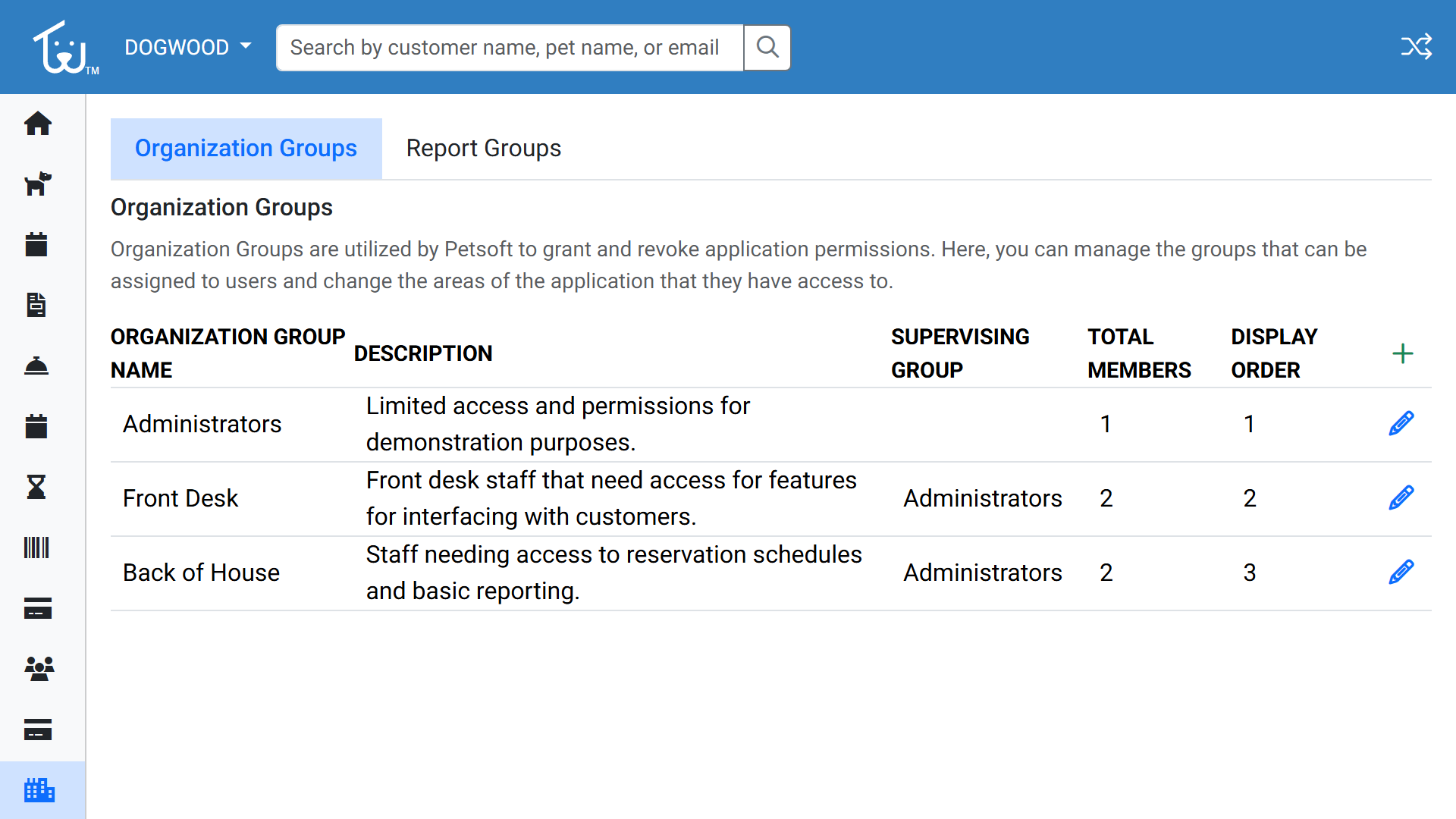Click the home icon in sidebar

click(x=37, y=123)
